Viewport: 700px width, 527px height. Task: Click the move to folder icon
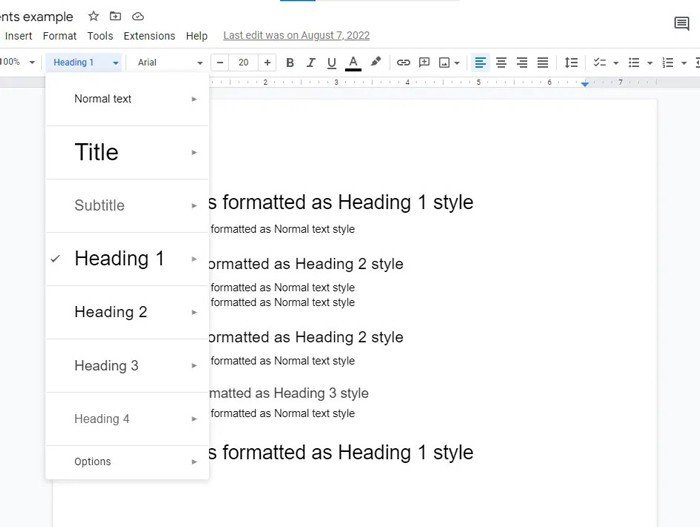tap(116, 16)
